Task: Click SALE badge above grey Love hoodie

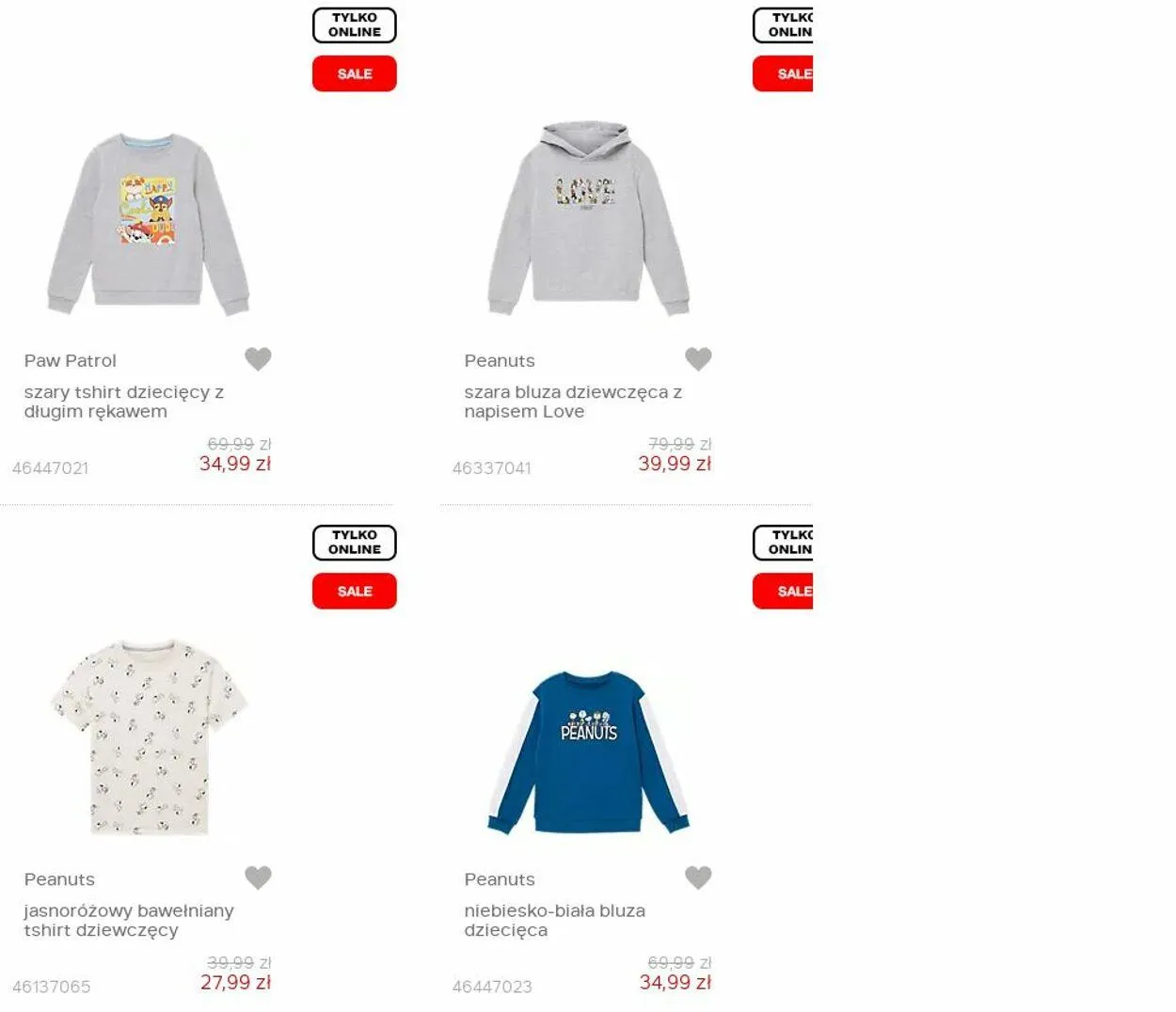Action: click(783, 73)
